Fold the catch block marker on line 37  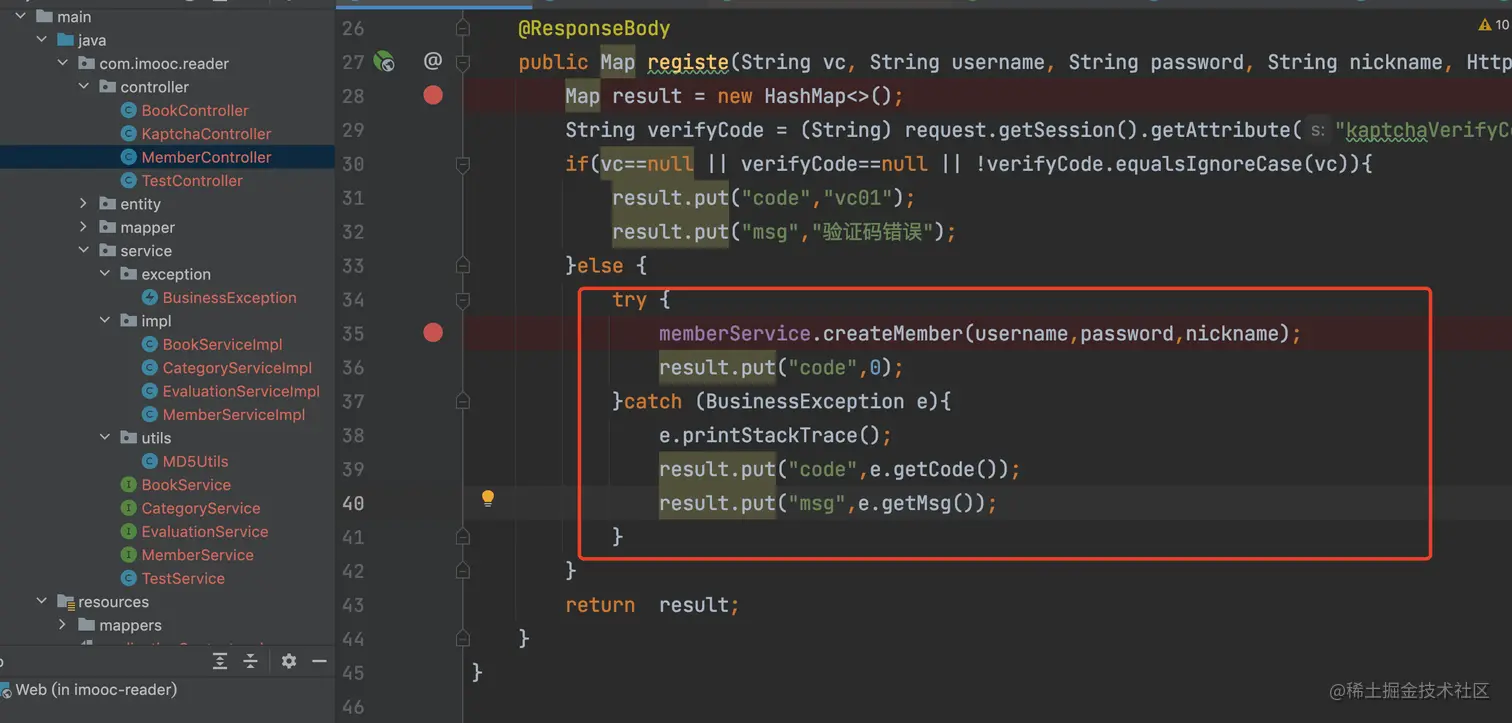[x=462, y=401]
